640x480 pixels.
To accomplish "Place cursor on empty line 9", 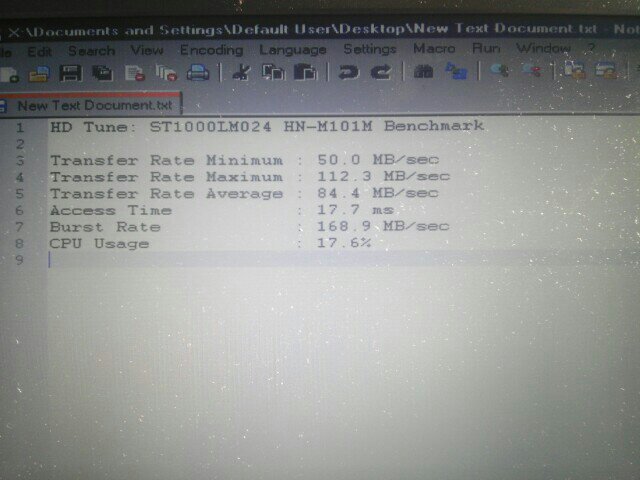I will [343, 260].
